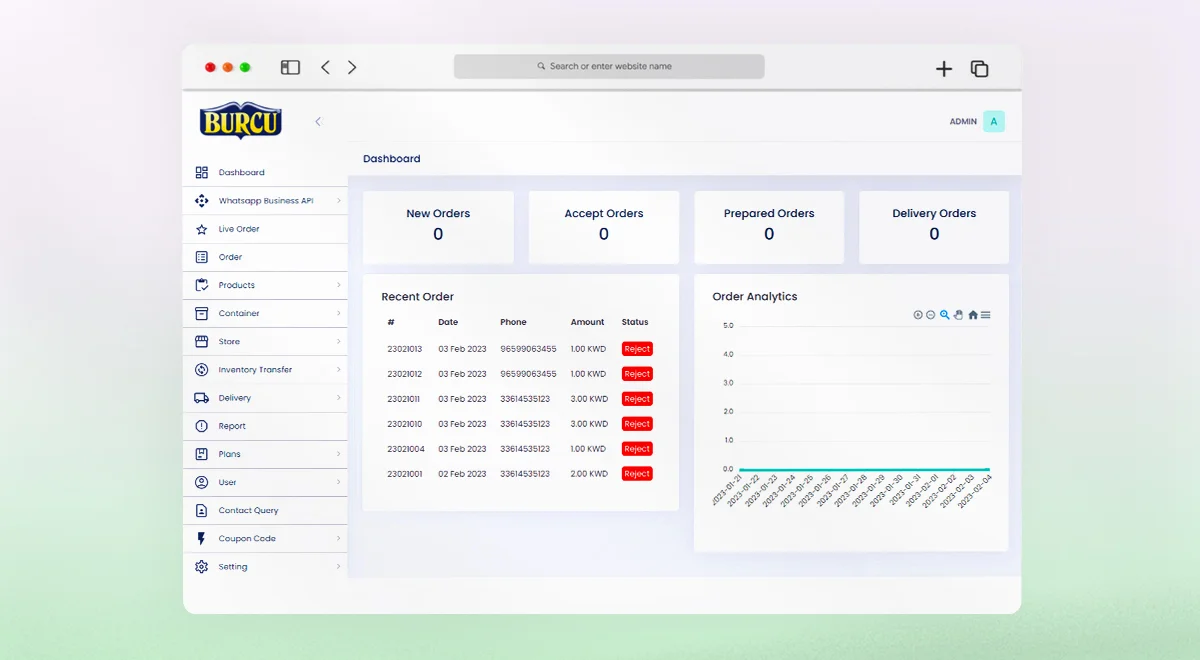Collapse the sidebar with the chevron
Image resolution: width=1200 pixels, height=660 pixels.
(x=318, y=122)
